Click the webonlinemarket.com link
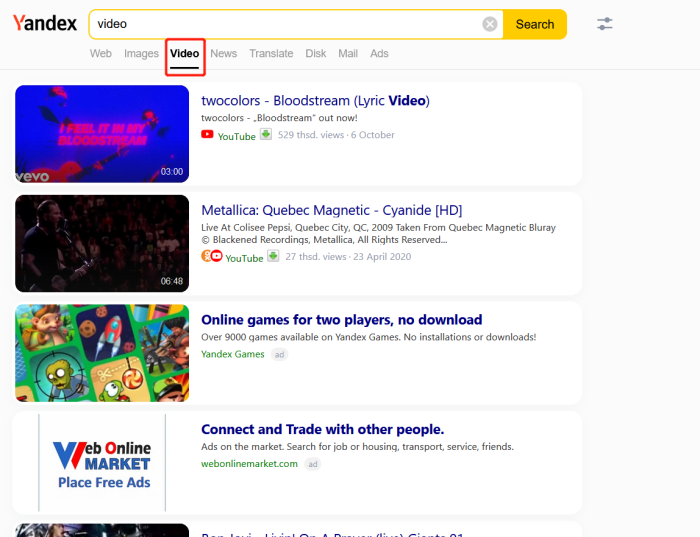This screenshot has width=700, height=537. coord(249,464)
